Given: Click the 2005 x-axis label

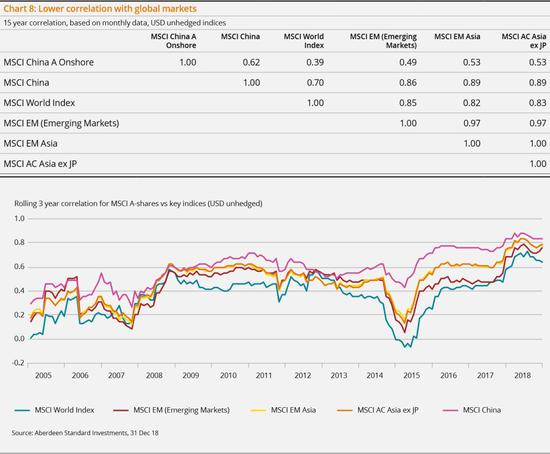Looking at the screenshot, I should (43, 375).
